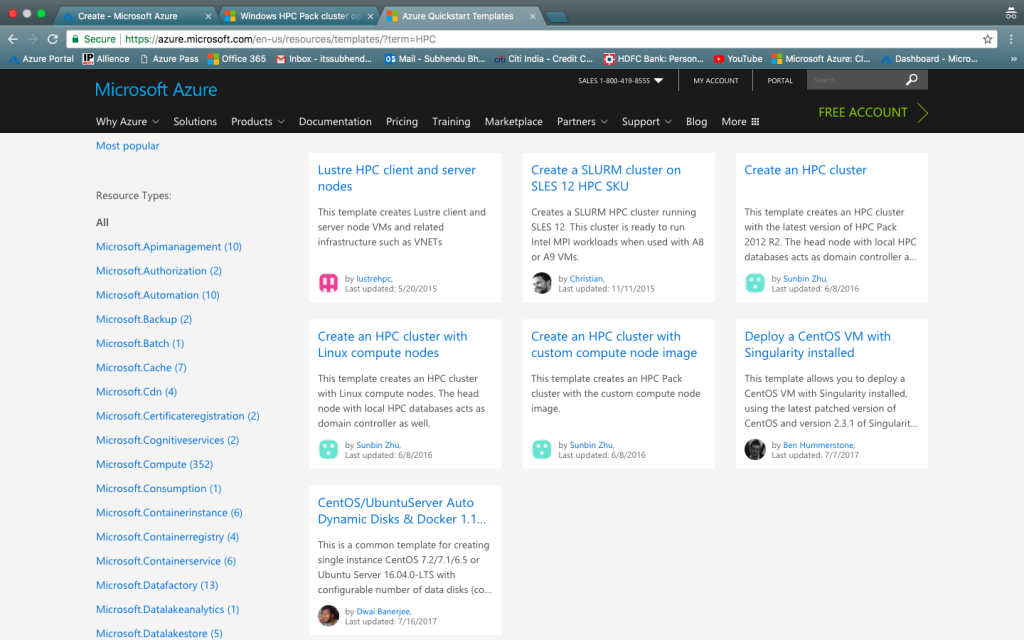Click the browser back arrow

pyautogui.click(x=12, y=39)
